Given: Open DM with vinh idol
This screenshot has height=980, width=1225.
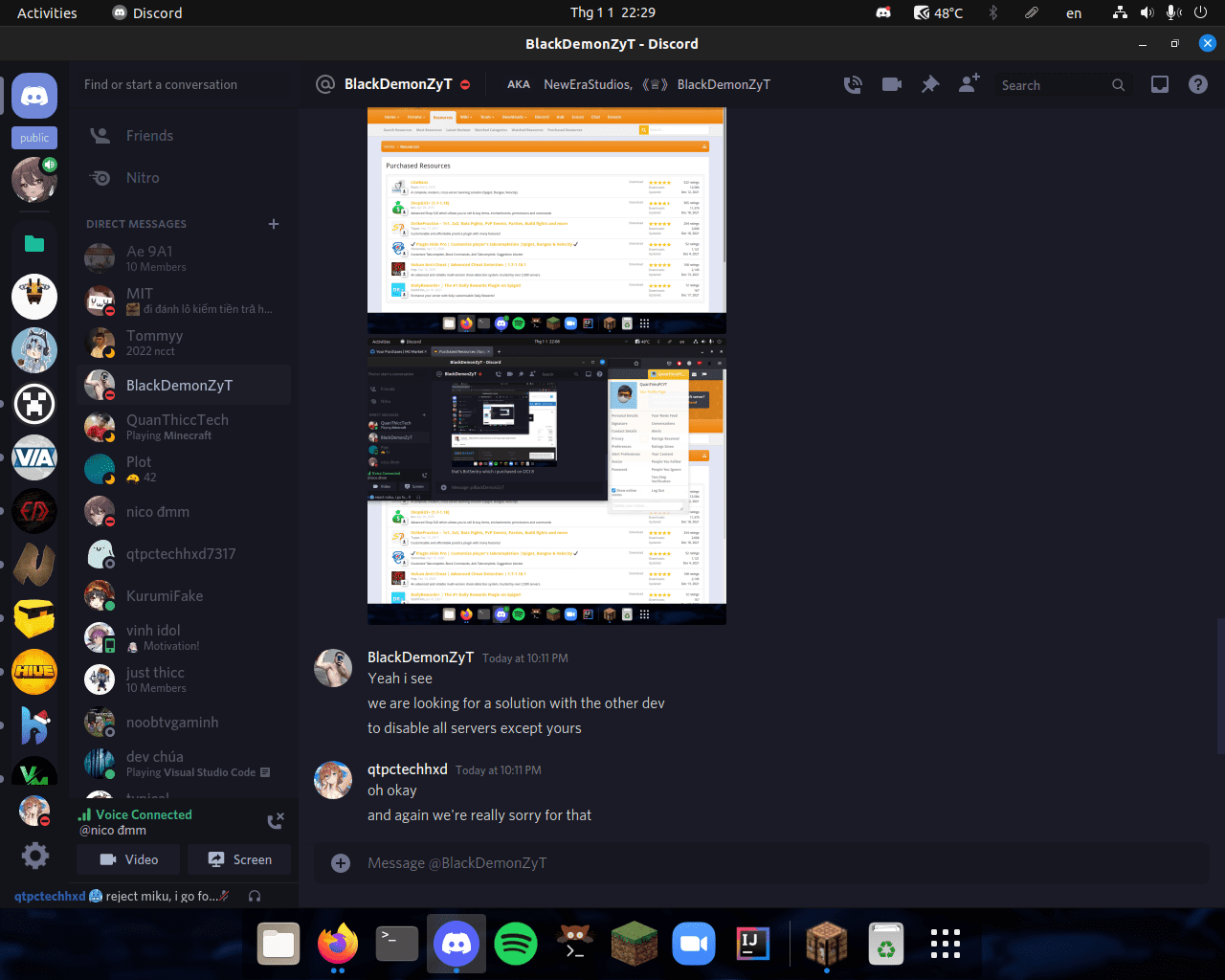Looking at the screenshot, I should 184,637.
